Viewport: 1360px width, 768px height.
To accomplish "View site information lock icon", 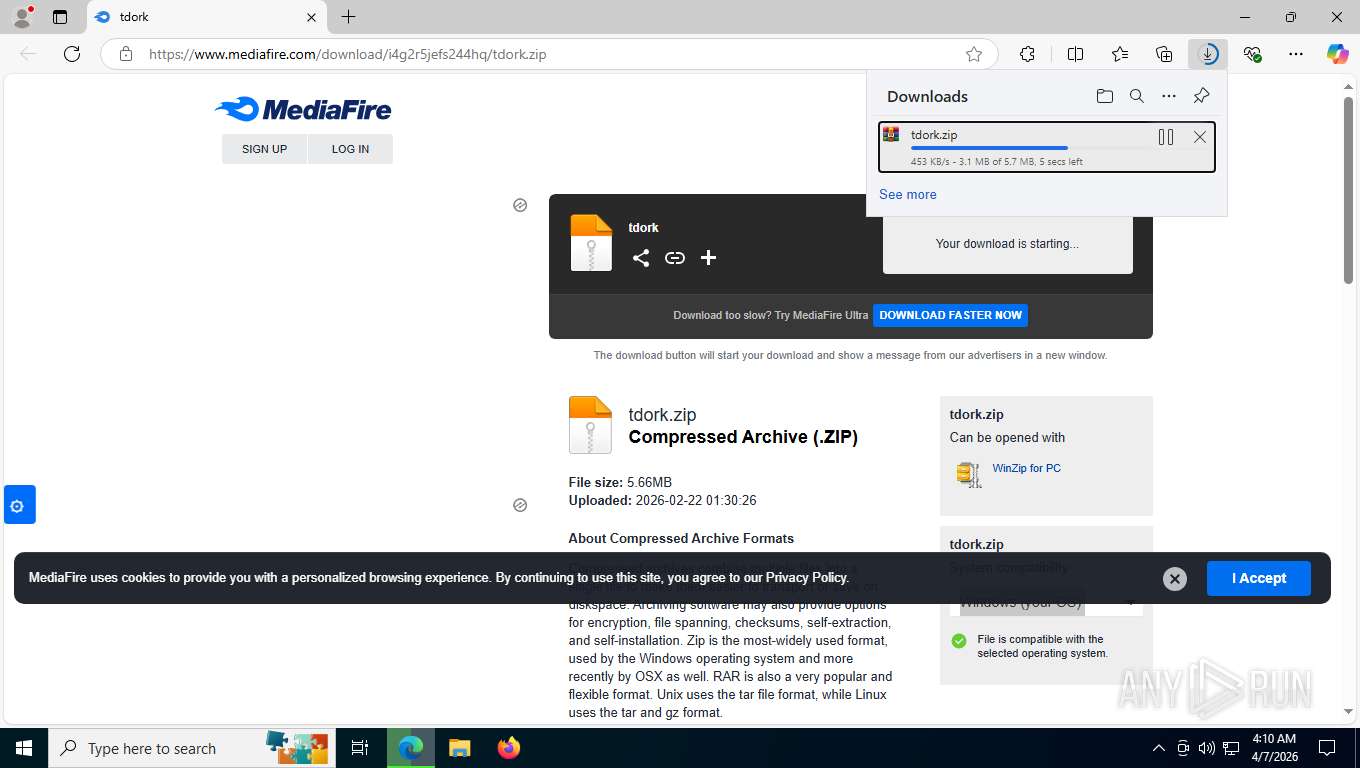I will click(x=125, y=54).
